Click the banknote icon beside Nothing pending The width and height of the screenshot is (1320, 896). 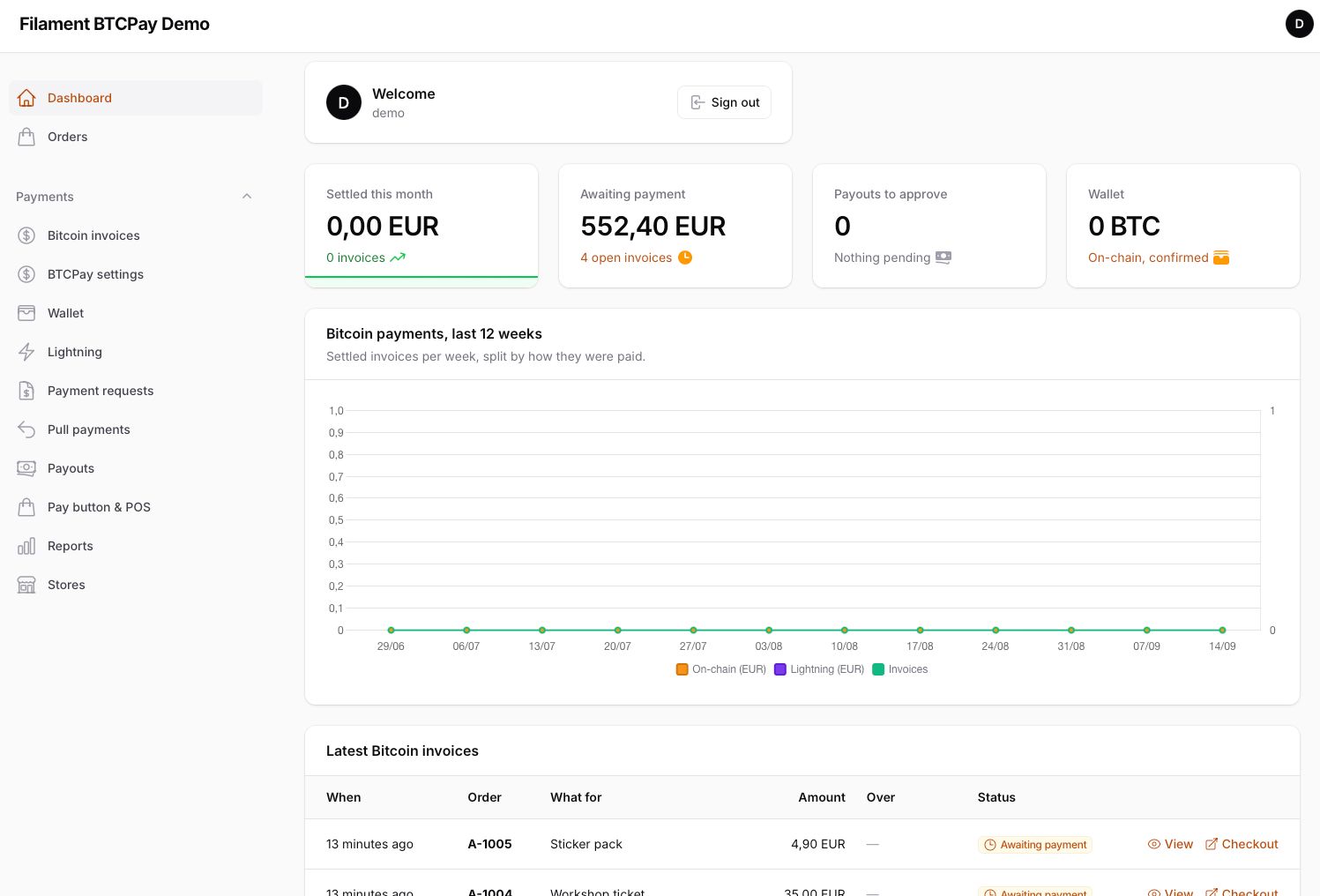coord(943,258)
